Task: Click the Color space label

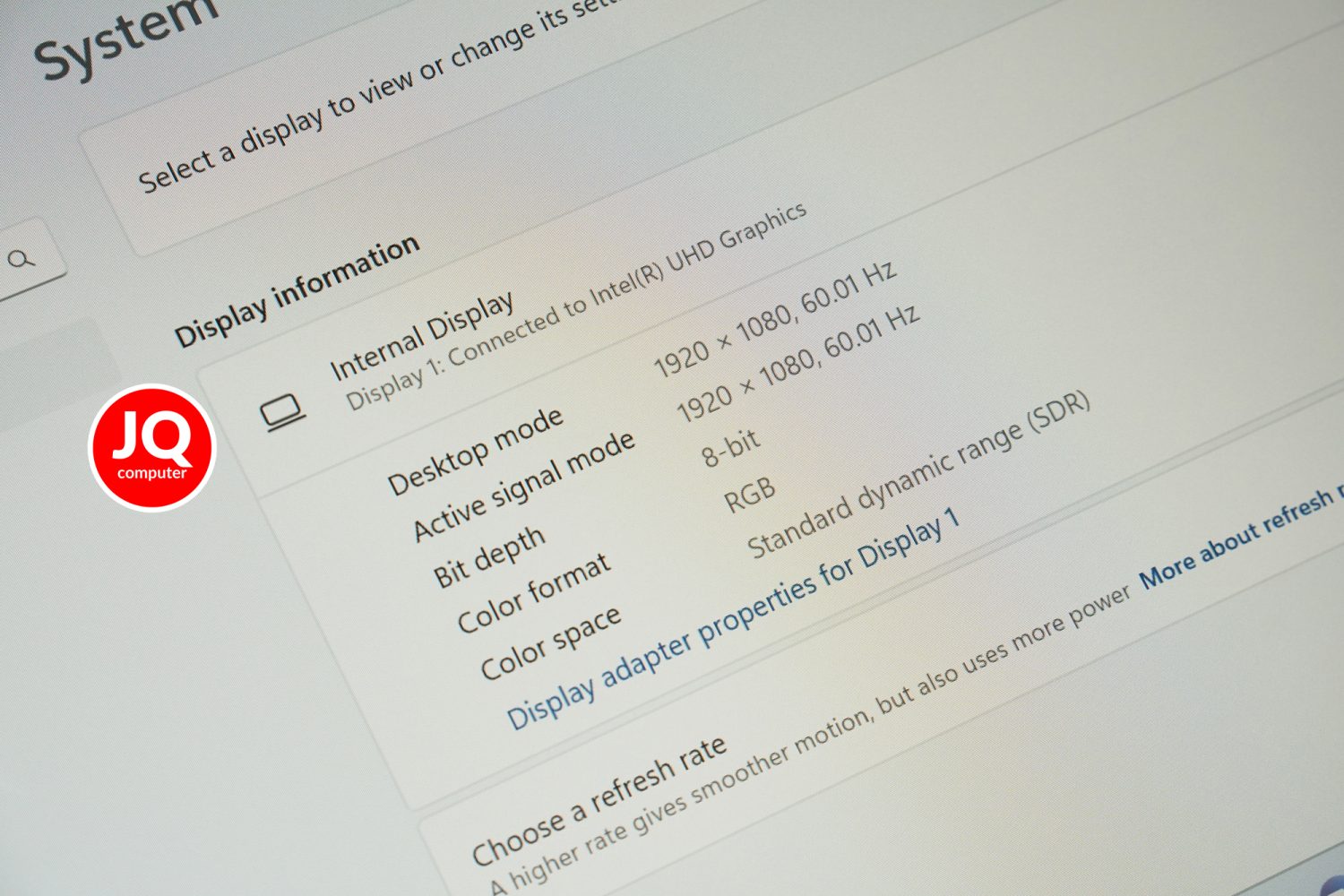Action: [x=550, y=643]
